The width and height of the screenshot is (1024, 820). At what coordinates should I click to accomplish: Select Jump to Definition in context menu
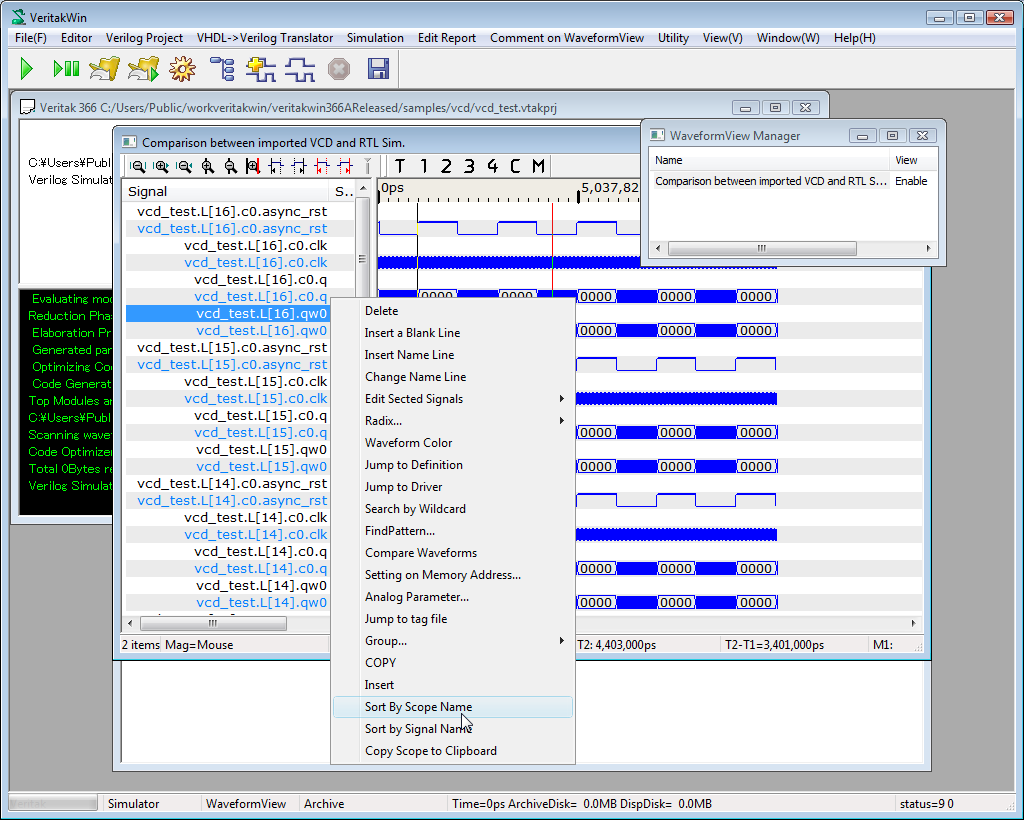[x=453, y=465]
